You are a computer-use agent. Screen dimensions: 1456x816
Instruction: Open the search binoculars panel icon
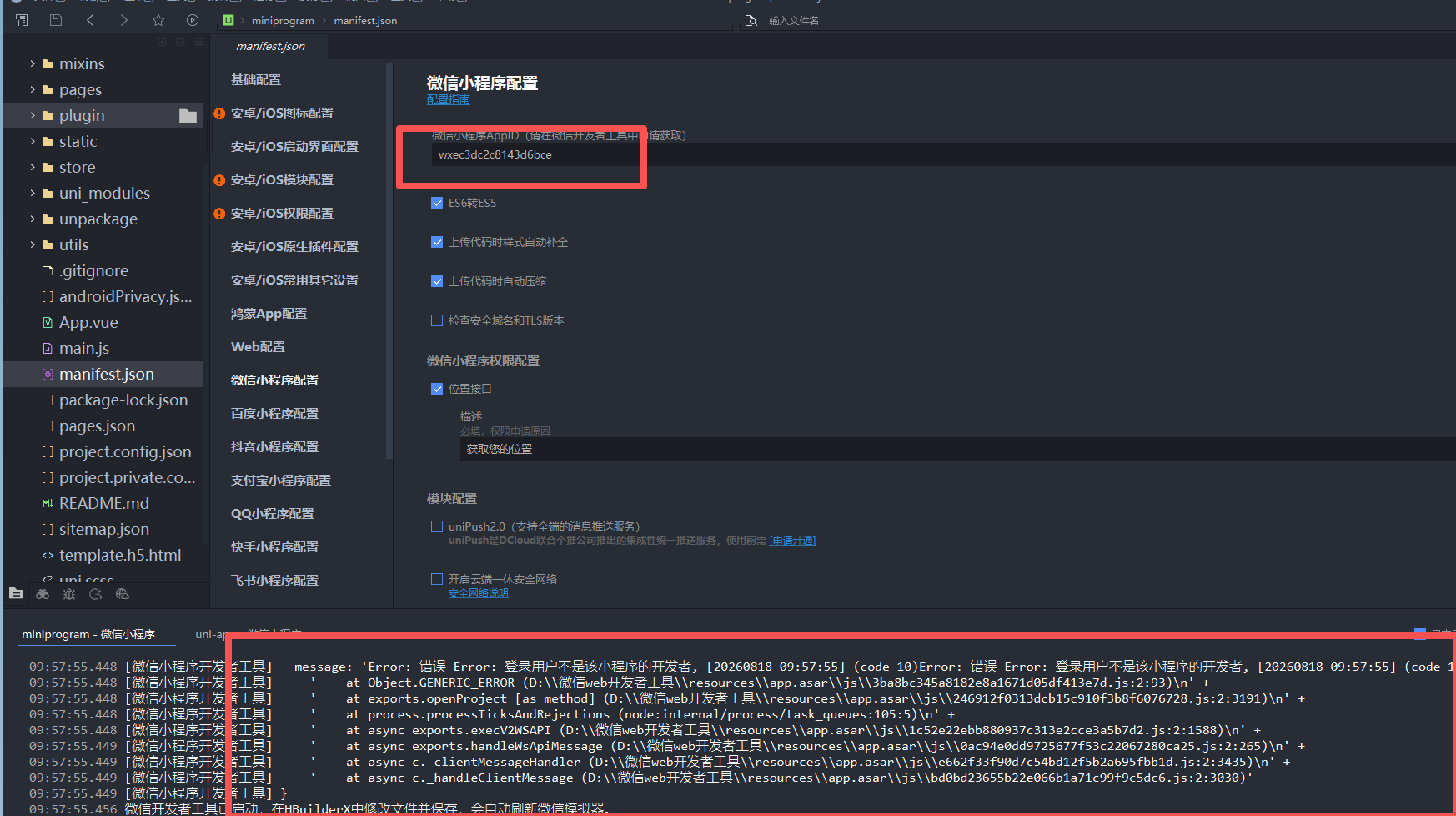click(43, 594)
